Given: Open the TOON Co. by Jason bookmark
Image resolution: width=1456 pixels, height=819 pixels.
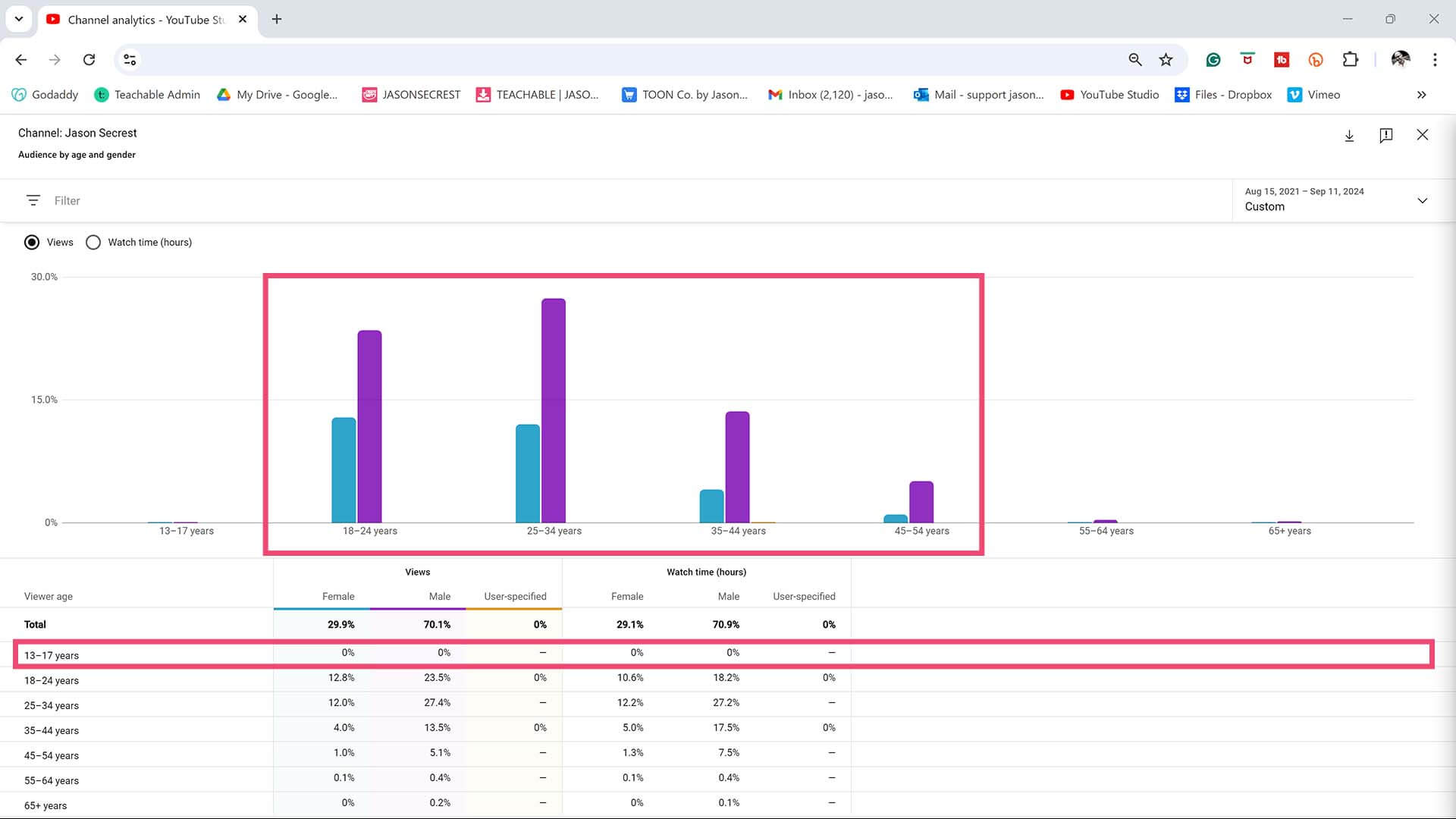Looking at the screenshot, I should [x=684, y=95].
